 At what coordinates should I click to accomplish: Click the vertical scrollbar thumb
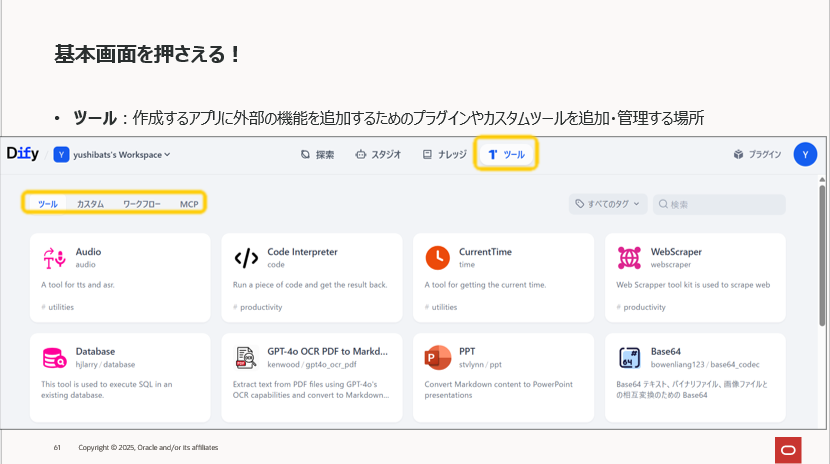(822, 256)
